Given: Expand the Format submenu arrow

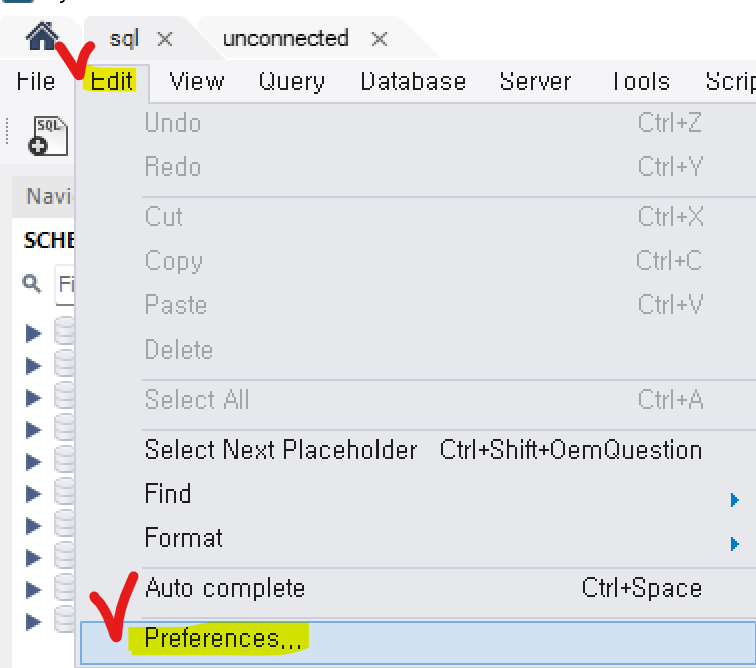Looking at the screenshot, I should (735, 543).
